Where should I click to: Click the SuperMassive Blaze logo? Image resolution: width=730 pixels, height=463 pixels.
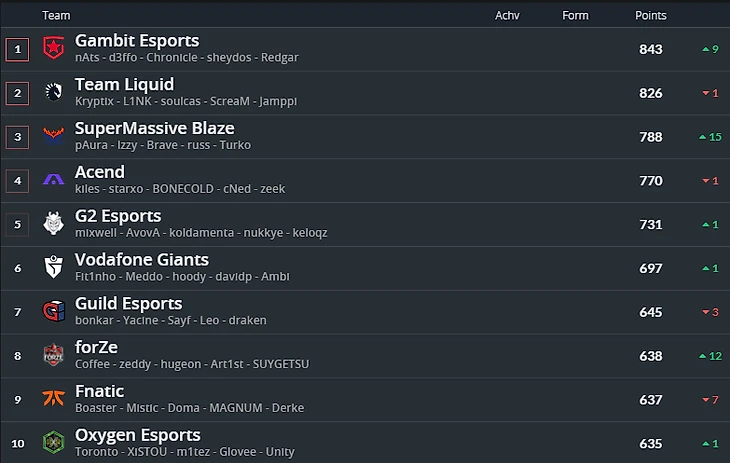[53, 137]
